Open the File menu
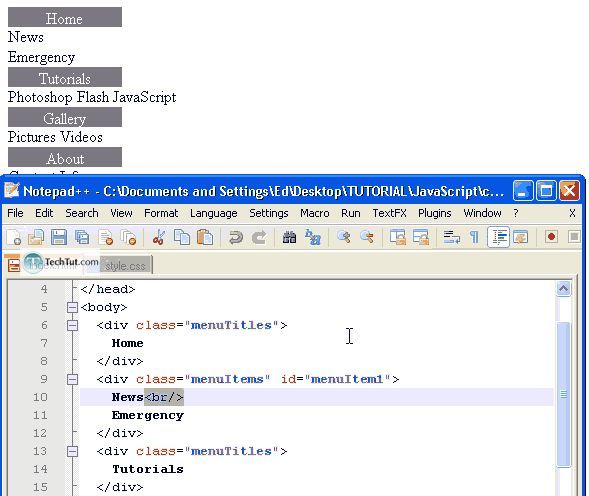Viewport: 589px width, 496px height. [15, 213]
